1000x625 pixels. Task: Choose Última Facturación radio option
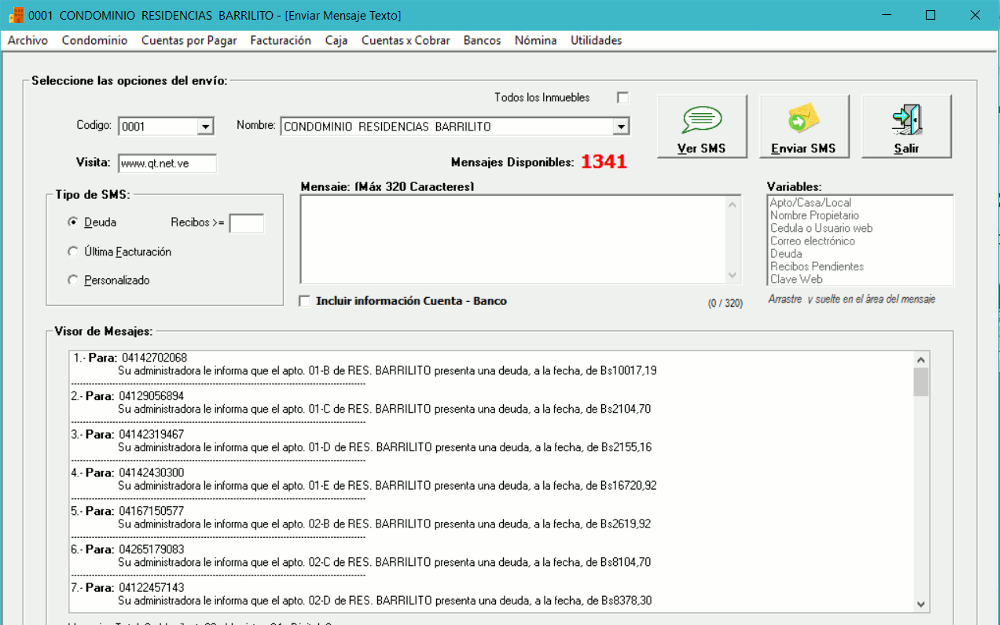tap(73, 252)
